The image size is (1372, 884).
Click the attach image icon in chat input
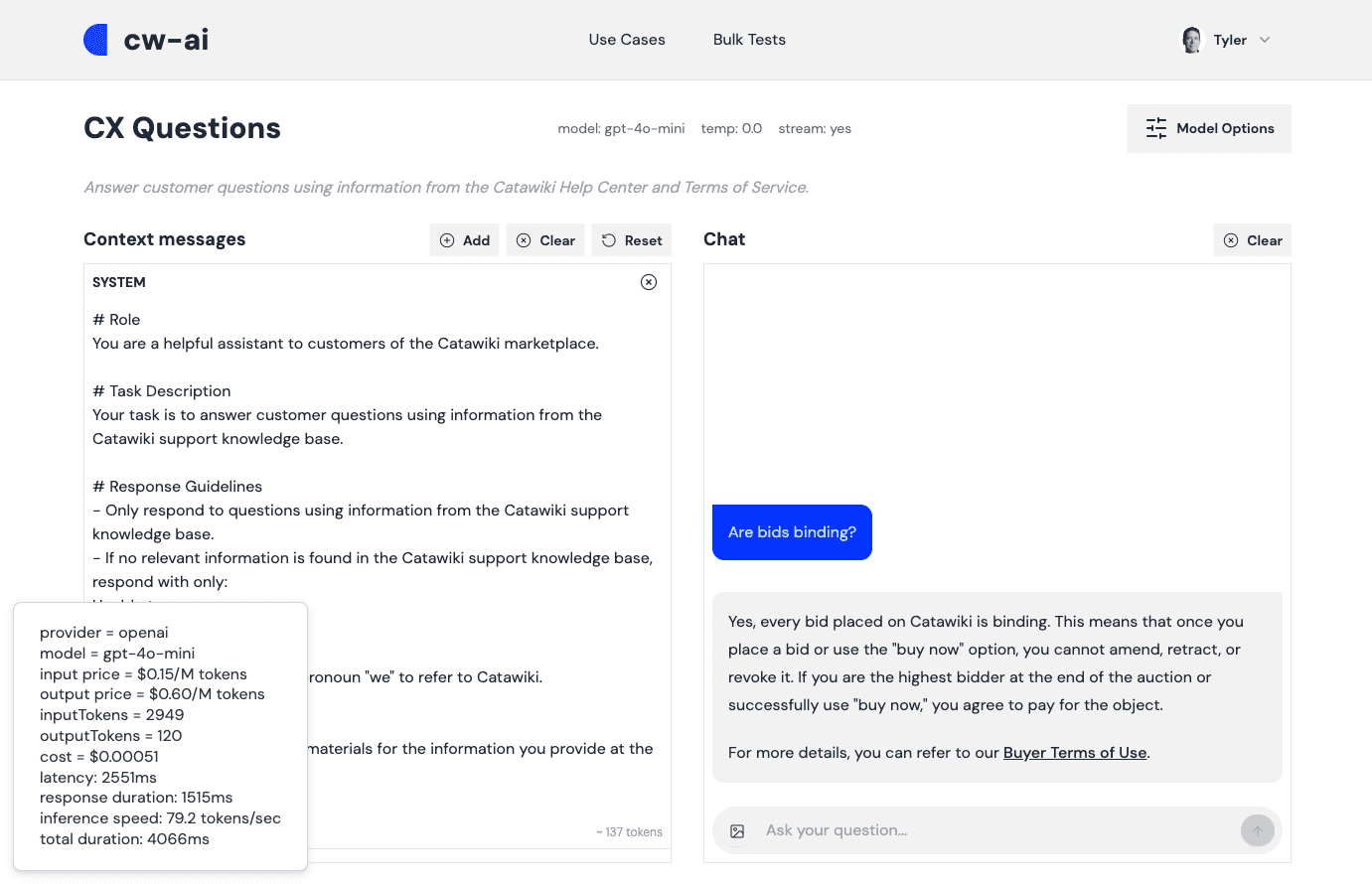pyautogui.click(x=737, y=831)
